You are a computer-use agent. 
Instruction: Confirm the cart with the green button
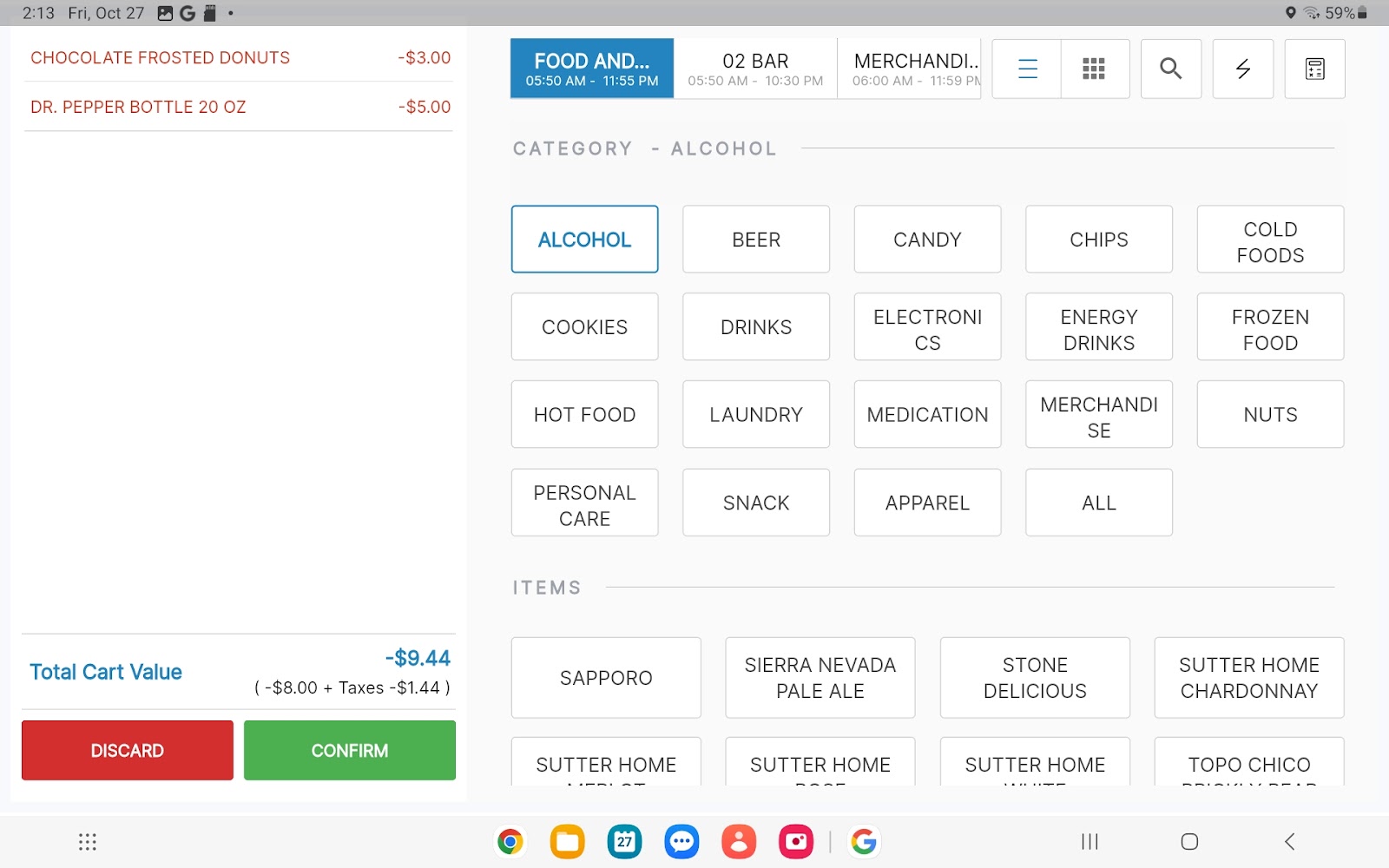[x=349, y=750]
